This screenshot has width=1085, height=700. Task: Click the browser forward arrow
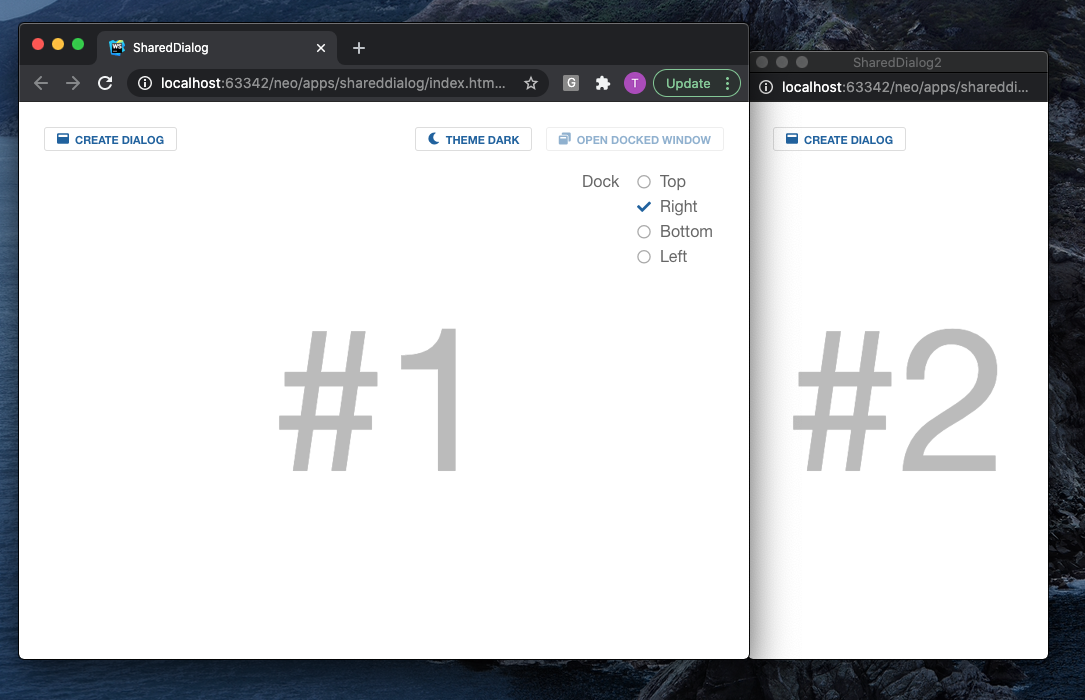point(73,83)
